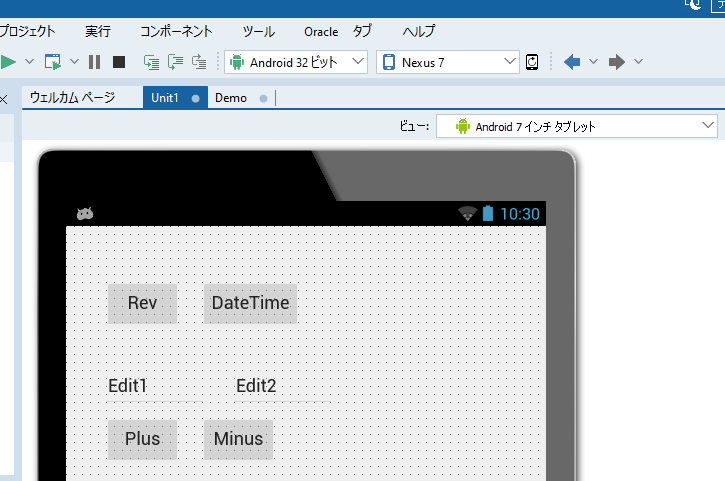Open the Nexus 7 device dropdown
The width and height of the screenshot is (725, 481).
pos(448,62)
